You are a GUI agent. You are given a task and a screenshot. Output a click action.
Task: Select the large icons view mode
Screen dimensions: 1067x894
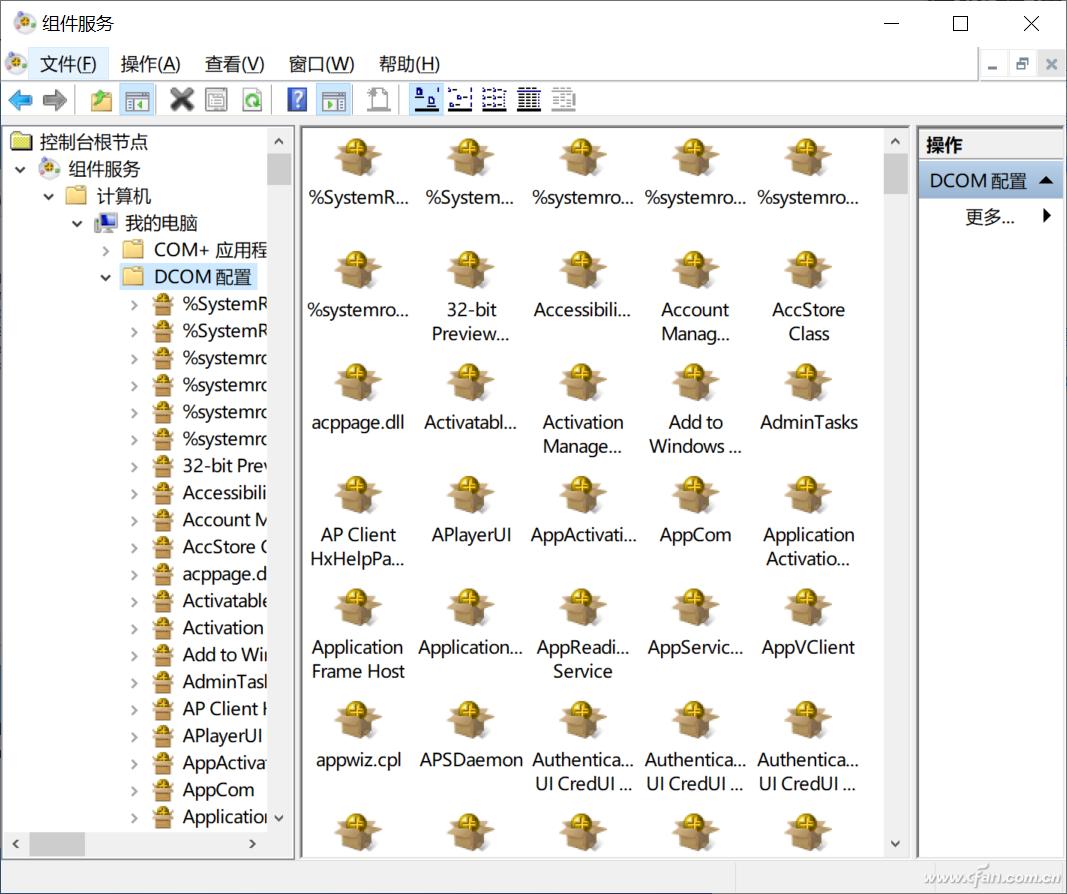click(425, 99)
